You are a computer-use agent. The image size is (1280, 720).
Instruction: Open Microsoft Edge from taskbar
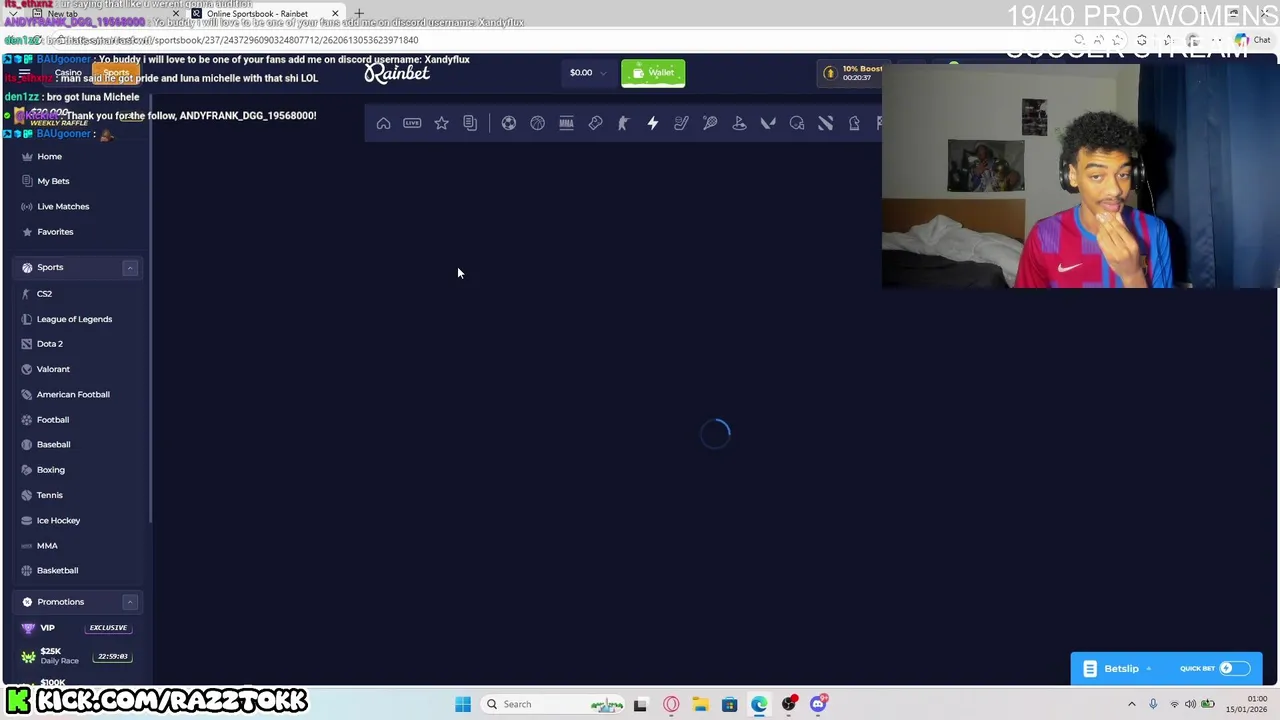pyautogui.click(x=760, y=704)
